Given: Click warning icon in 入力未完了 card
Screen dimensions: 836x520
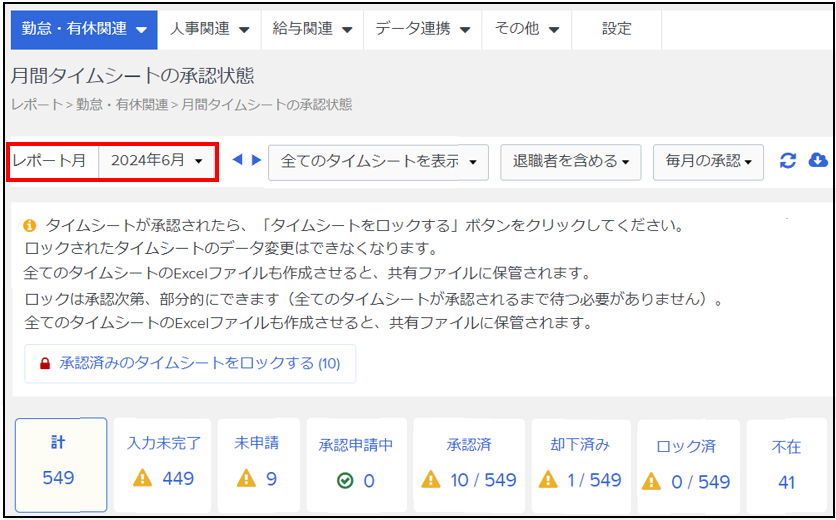Looking at the screenshot, I should [143, 478].
